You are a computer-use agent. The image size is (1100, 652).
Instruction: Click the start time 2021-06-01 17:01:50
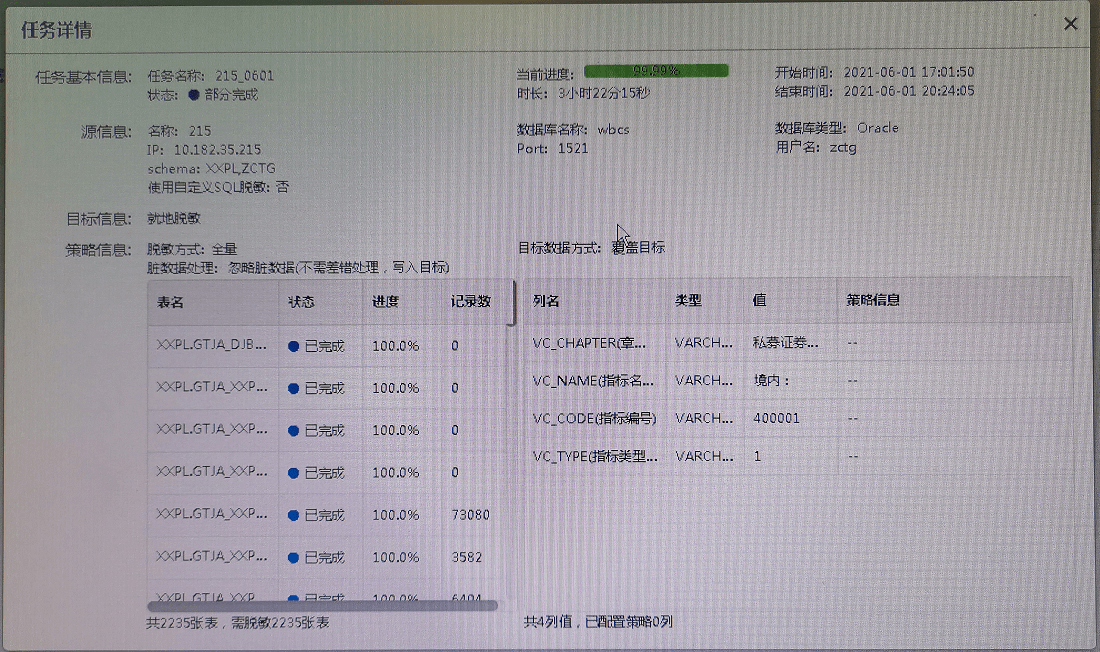tap(908, 72)
